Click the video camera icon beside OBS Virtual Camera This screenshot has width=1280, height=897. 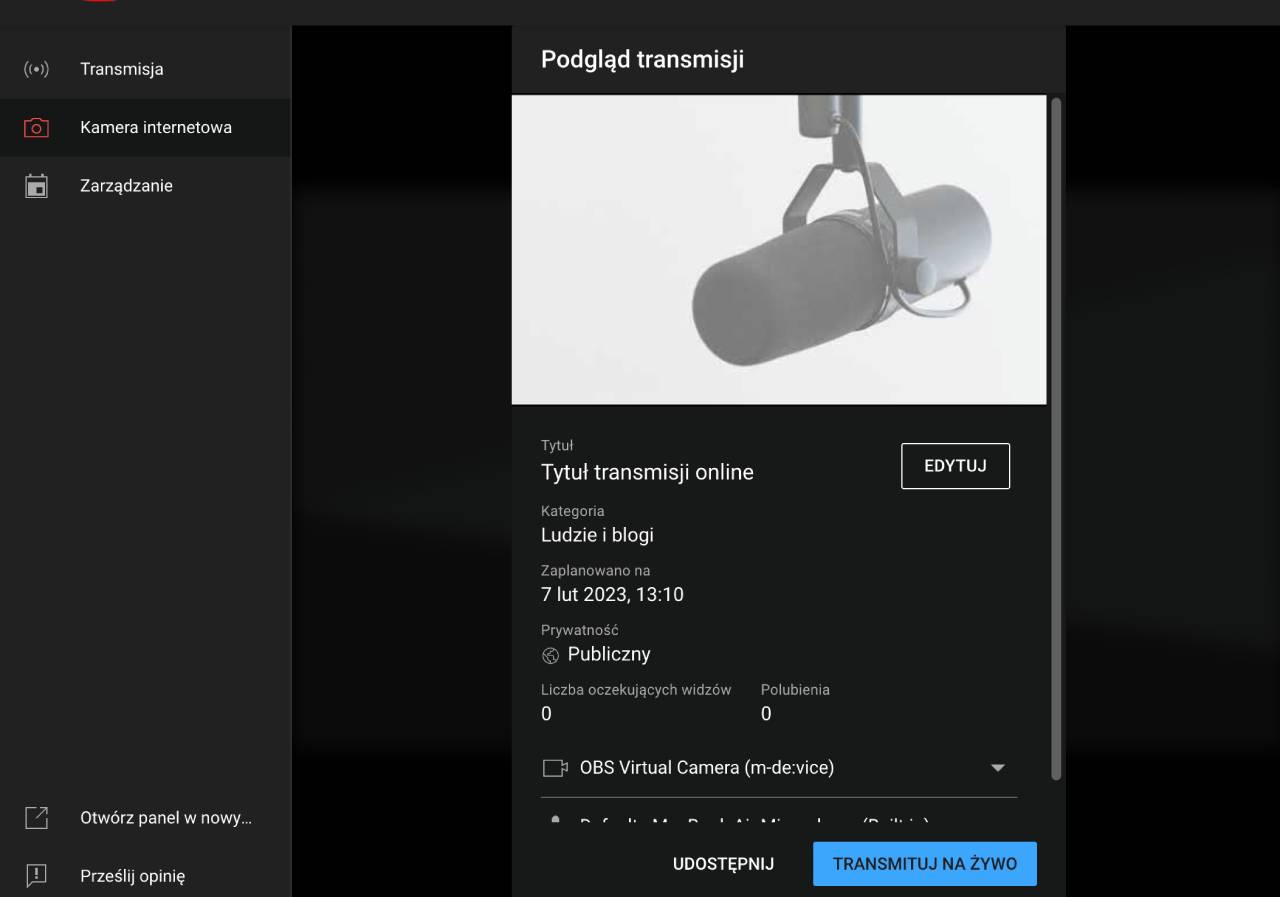click(554, 768)
